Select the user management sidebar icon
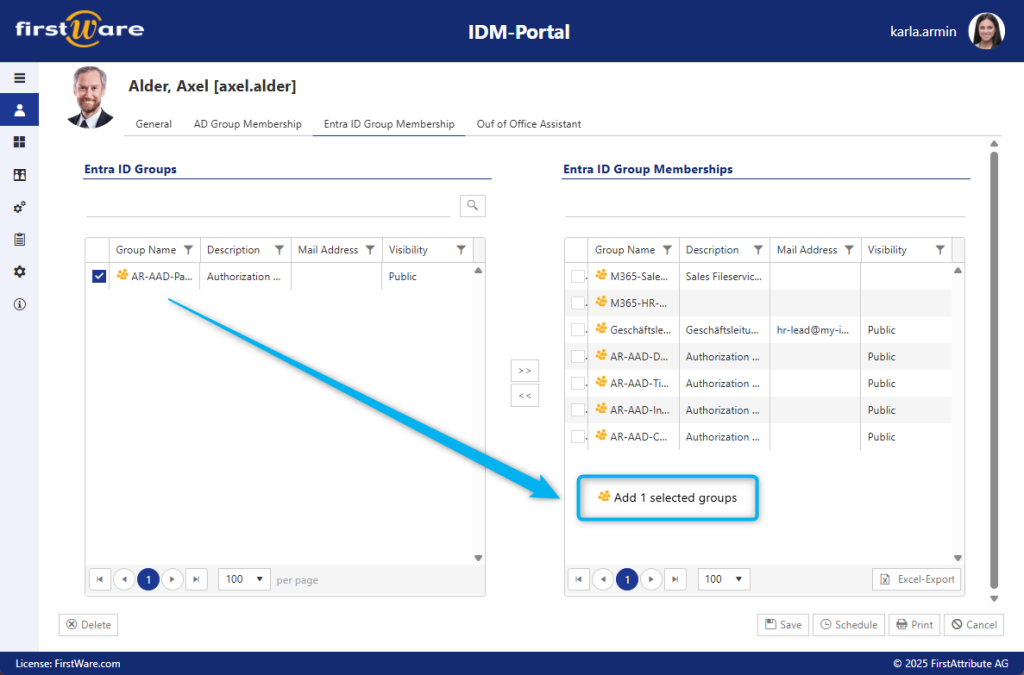This screenshot has height=675, width=1024. click(18, 110)
